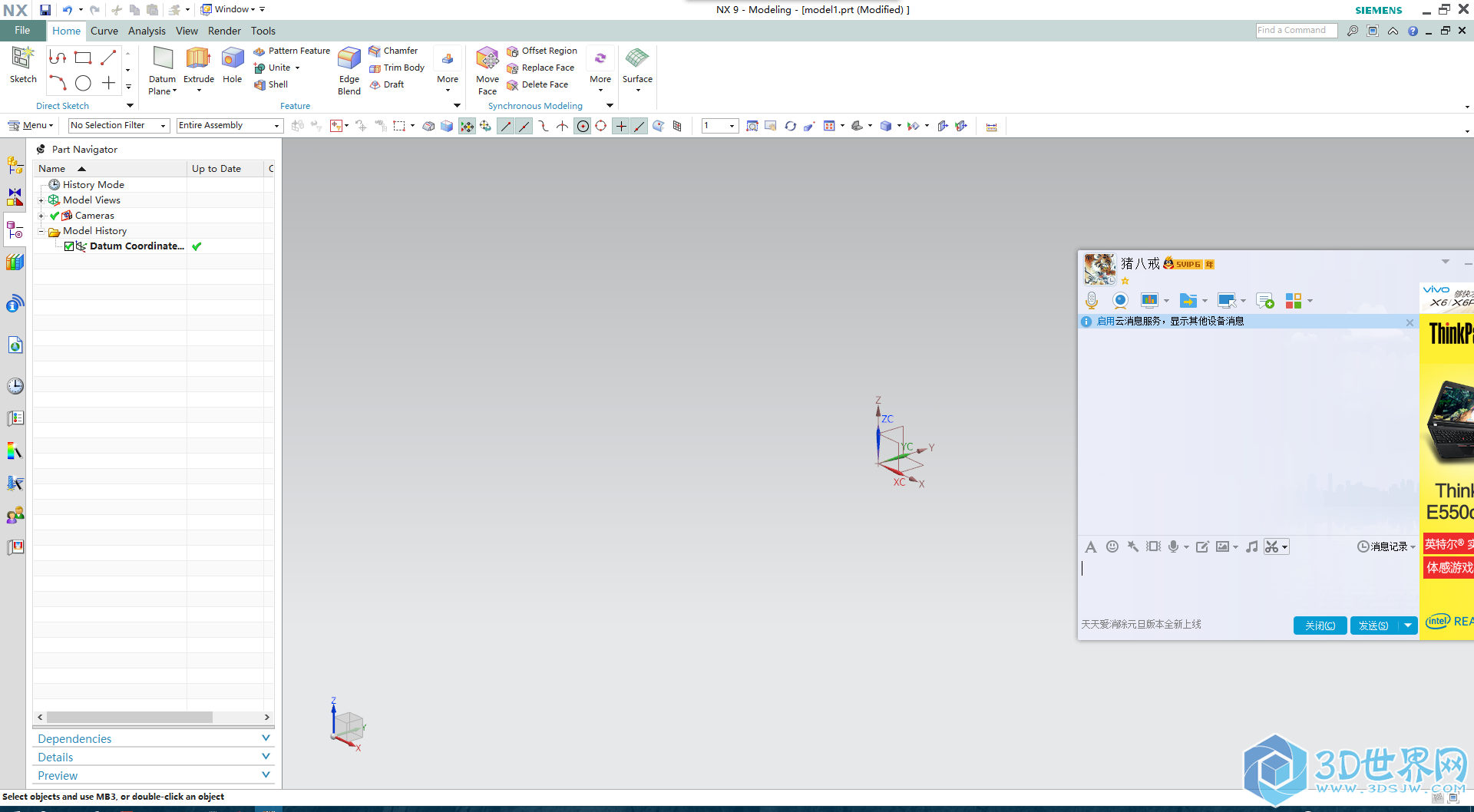Open the chat message history link
This screenshot has height=812, width=1474.
coord(1386,546)
